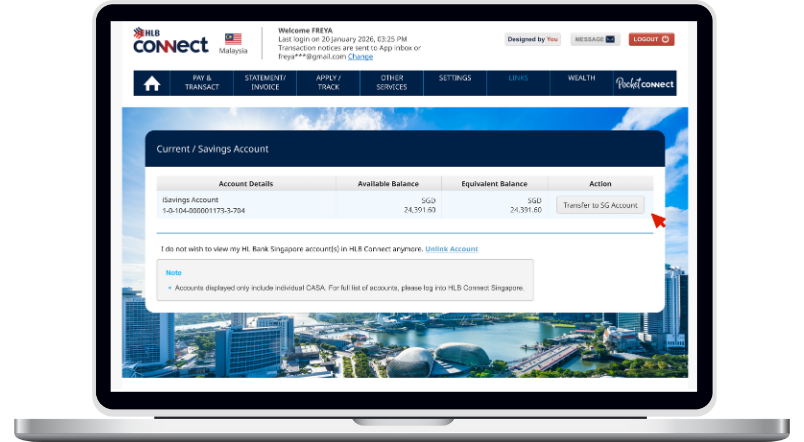The height and width of the screenshot is (442, 804).
Task: Click the iSavings Account number row
Action: pos(203,211)
